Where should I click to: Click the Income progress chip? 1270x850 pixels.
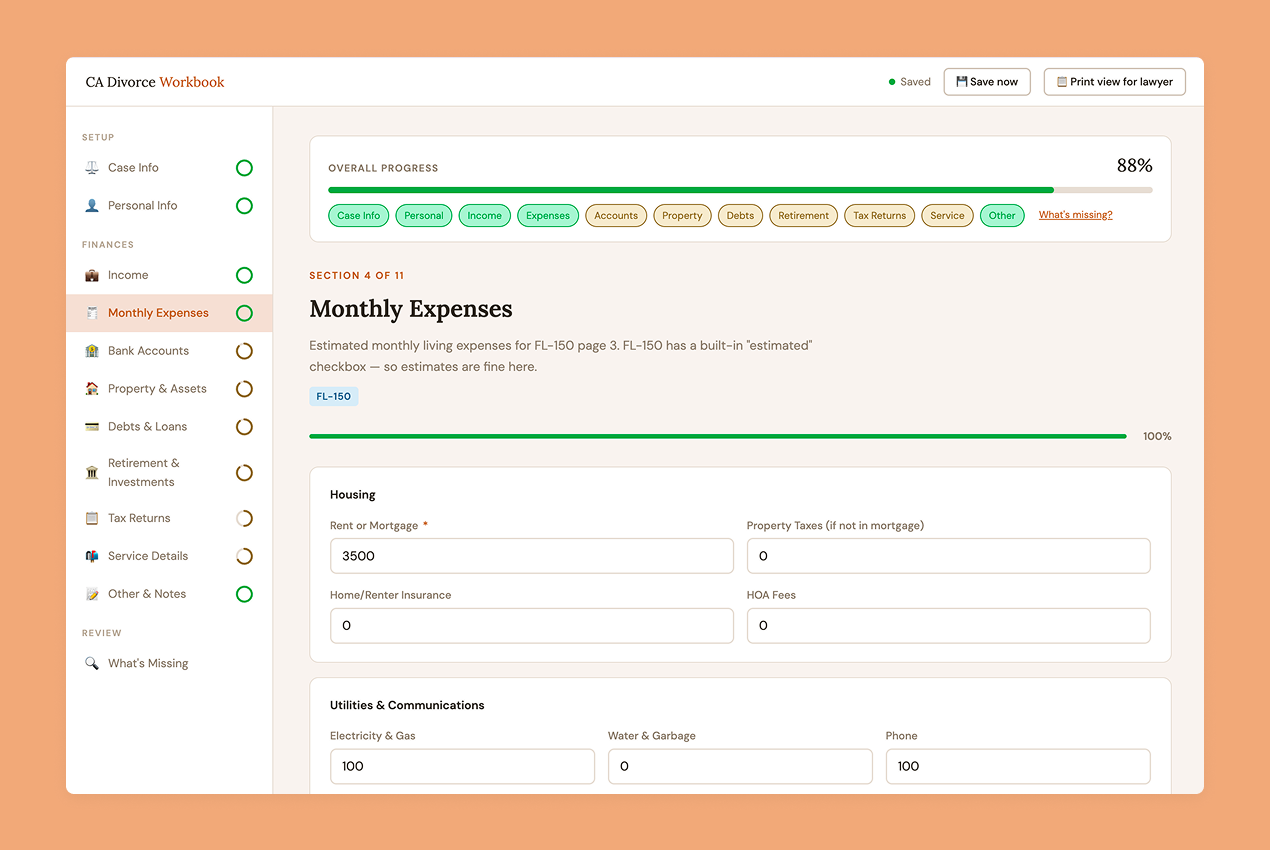[x=485, y=215]
